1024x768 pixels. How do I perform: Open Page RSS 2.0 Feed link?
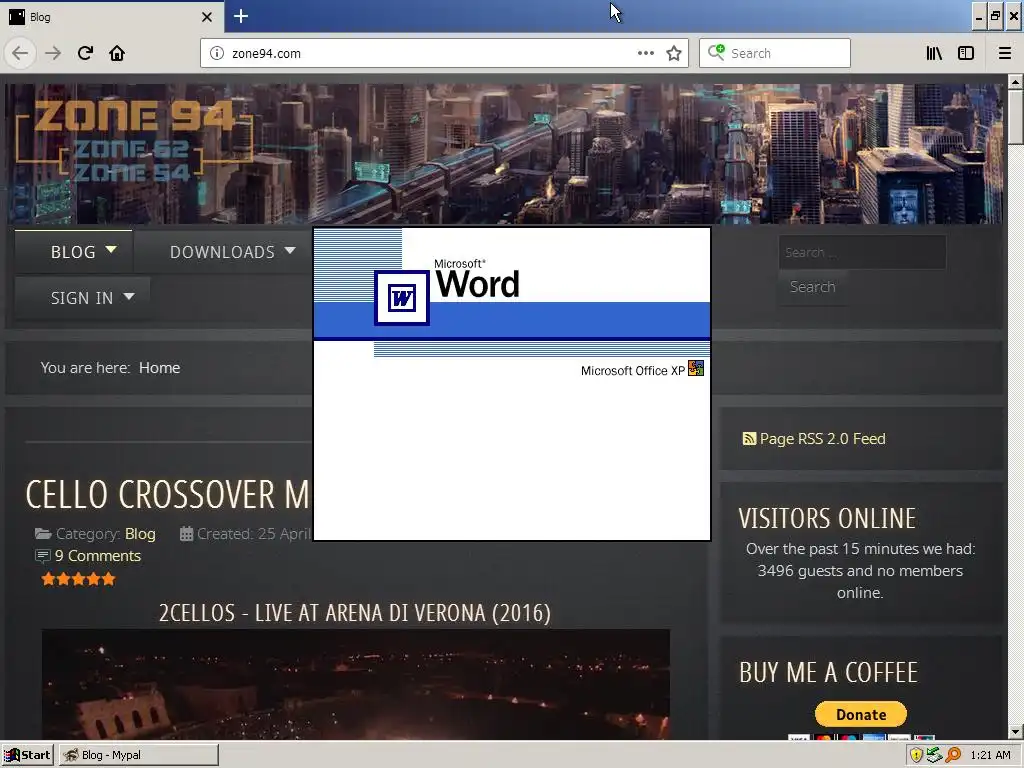[822, 439]
